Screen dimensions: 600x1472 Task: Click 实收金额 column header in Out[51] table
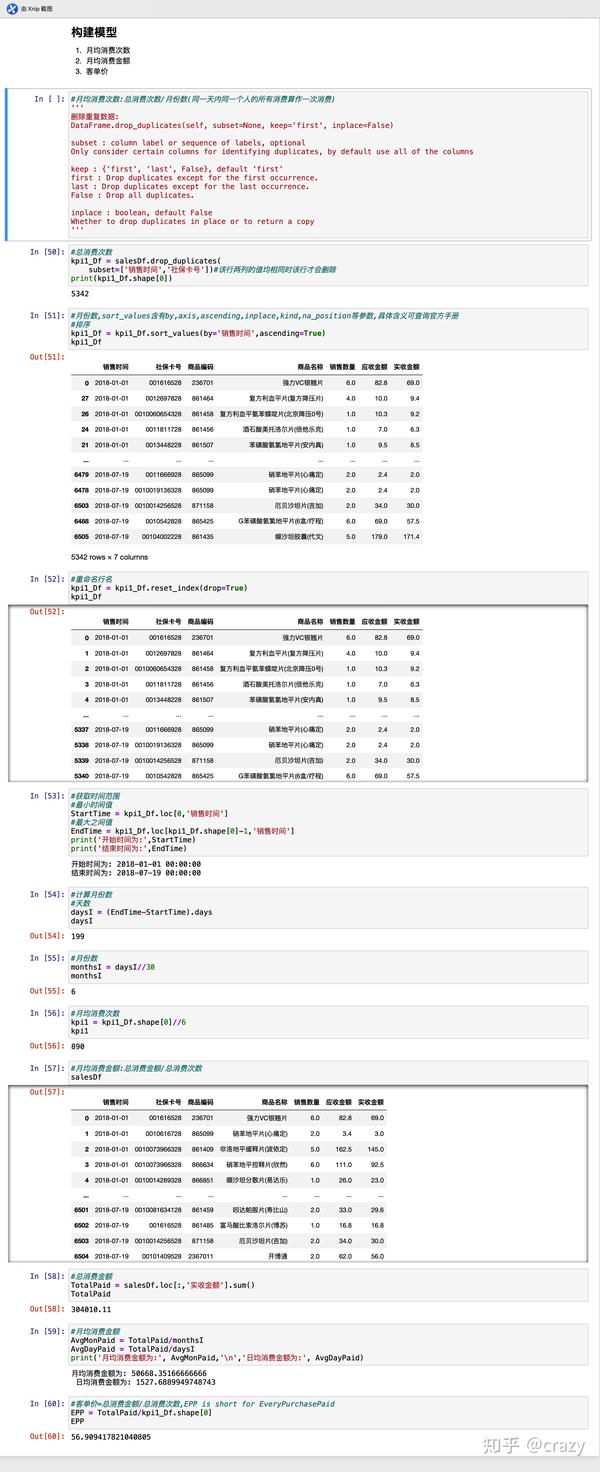pyautogui.click(x=406, y=368)
